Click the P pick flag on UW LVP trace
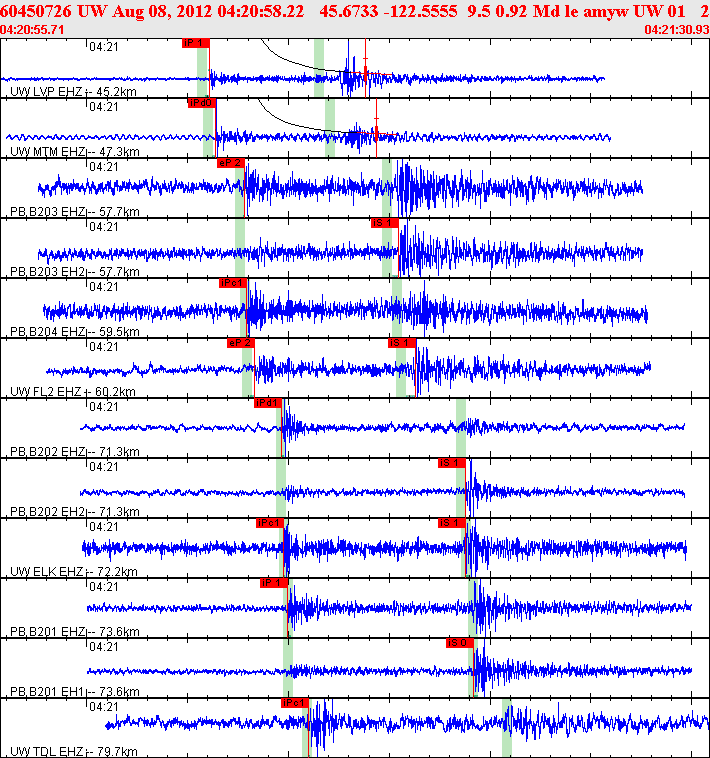710x758 pixels. pyautogui.click(x=197, y=43)
